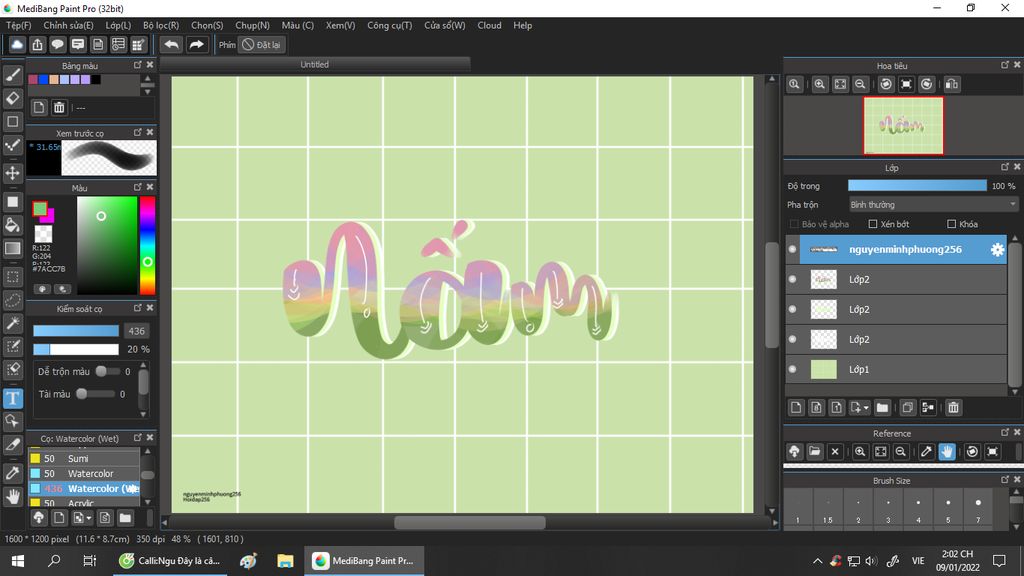
Task: Pick the blue swatch in Bảng màu
Action: 43,80
